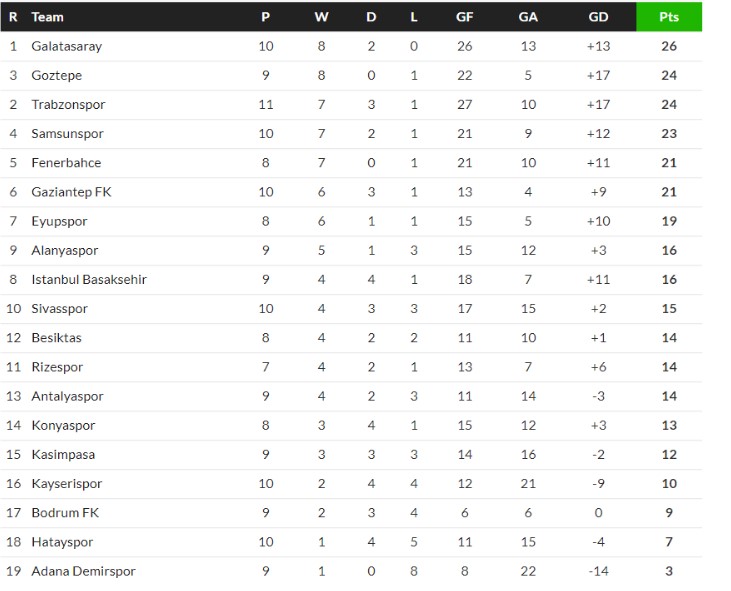Select the Goztepe team name
Screen dimensions: 731x591
[56, 76]
